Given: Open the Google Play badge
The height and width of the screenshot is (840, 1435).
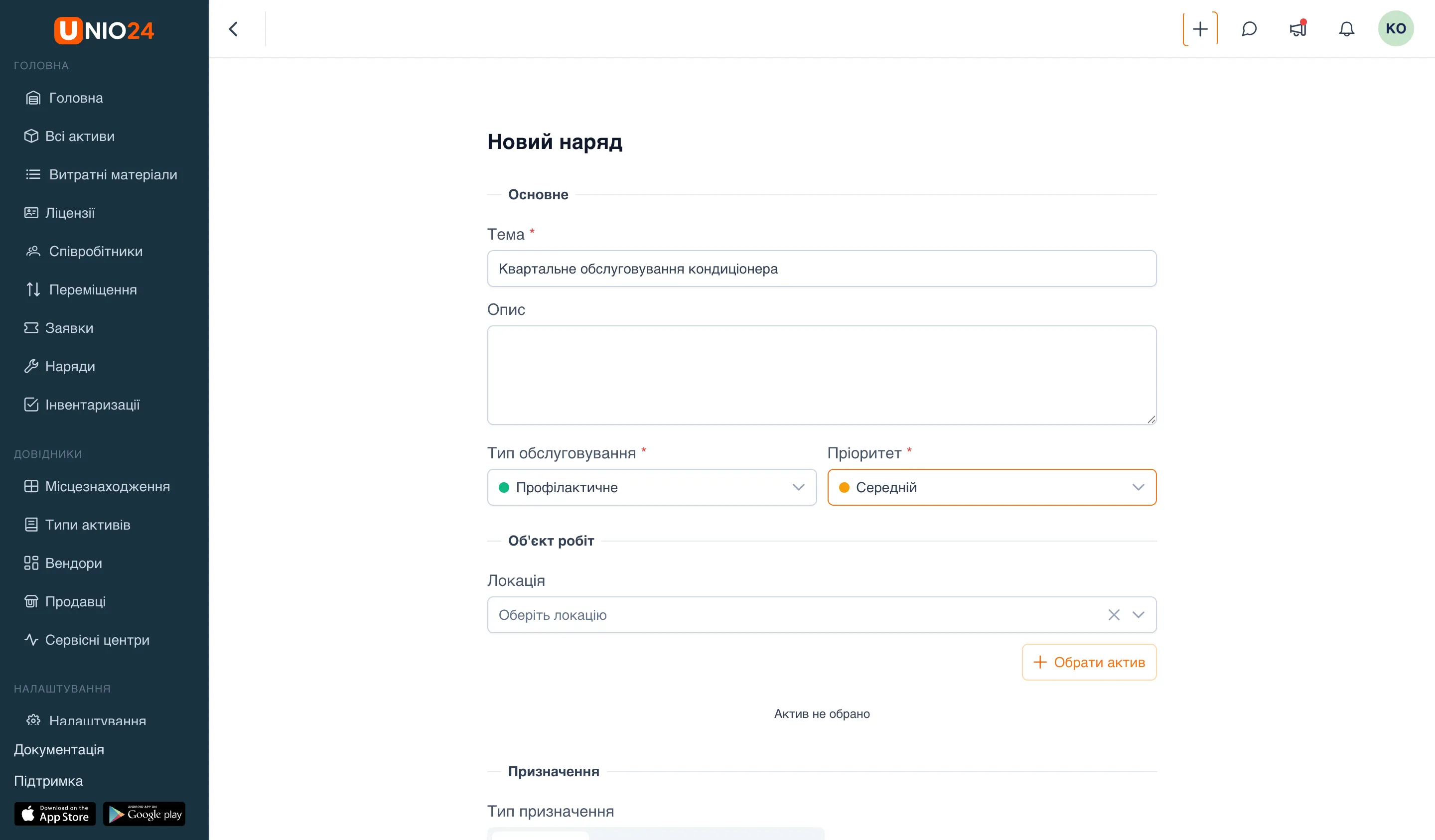Looking at the screenshot, I should point(144,814).
